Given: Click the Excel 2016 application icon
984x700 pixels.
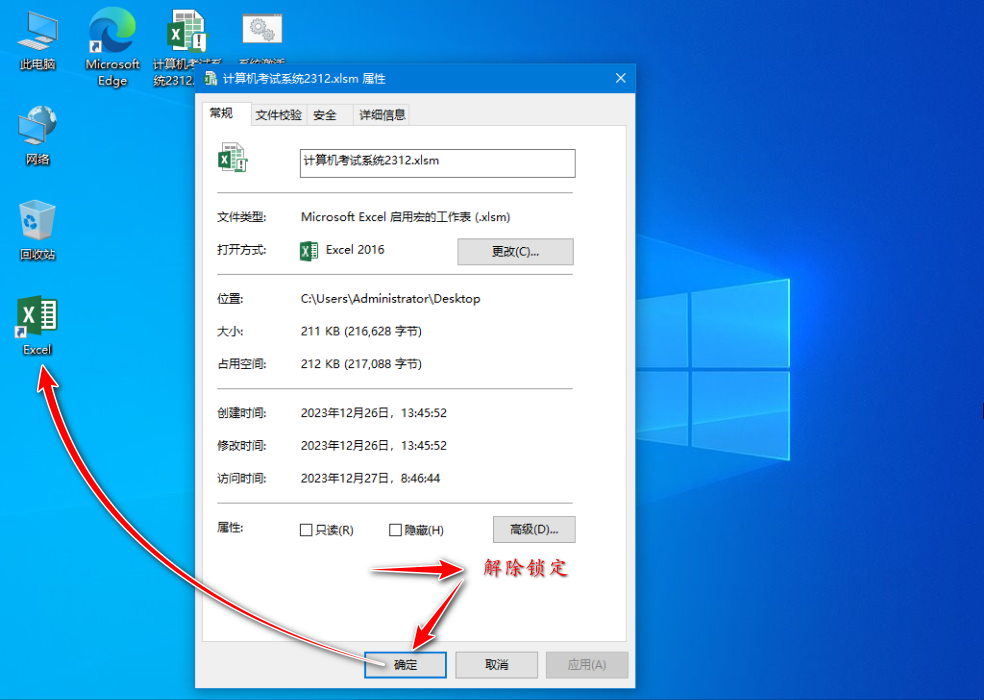Looking at the screenshot, I should coord(309,251).
